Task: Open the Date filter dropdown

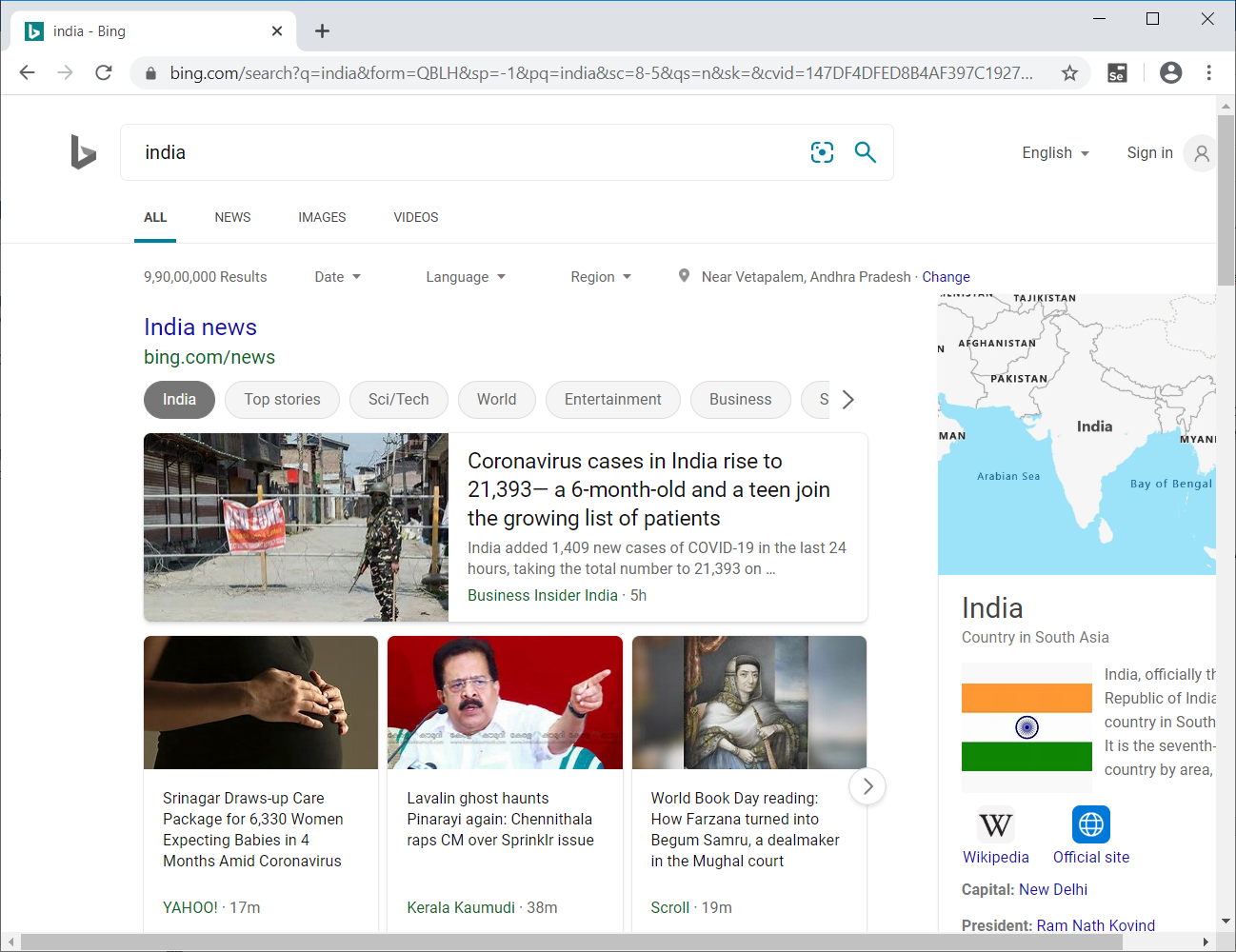Action: [x=338, y=277]
